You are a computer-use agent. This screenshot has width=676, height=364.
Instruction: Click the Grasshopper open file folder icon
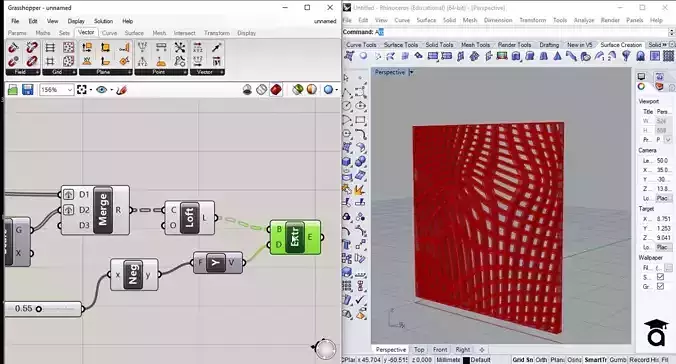coord(13,90)
